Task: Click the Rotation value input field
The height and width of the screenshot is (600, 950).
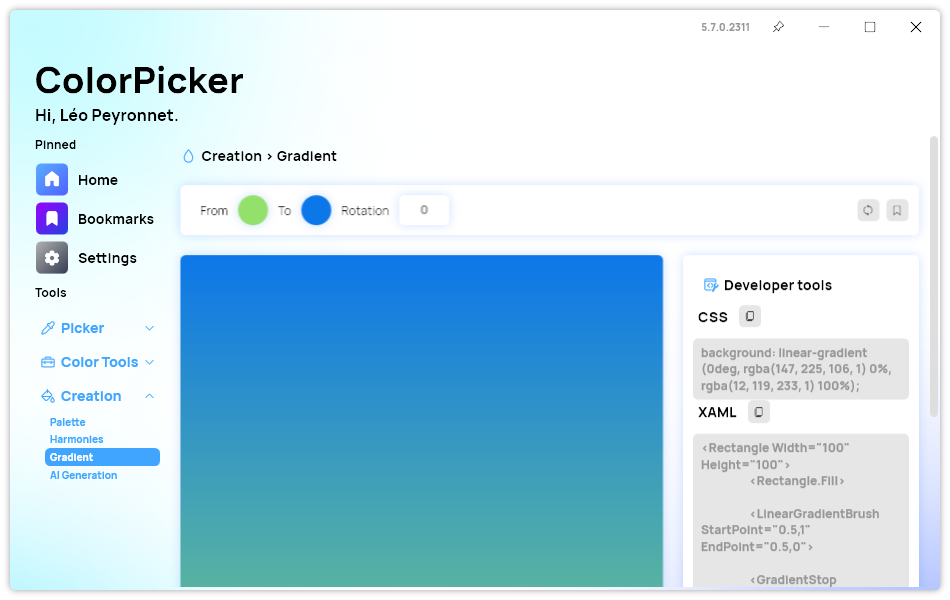Action: click(424, 210)
